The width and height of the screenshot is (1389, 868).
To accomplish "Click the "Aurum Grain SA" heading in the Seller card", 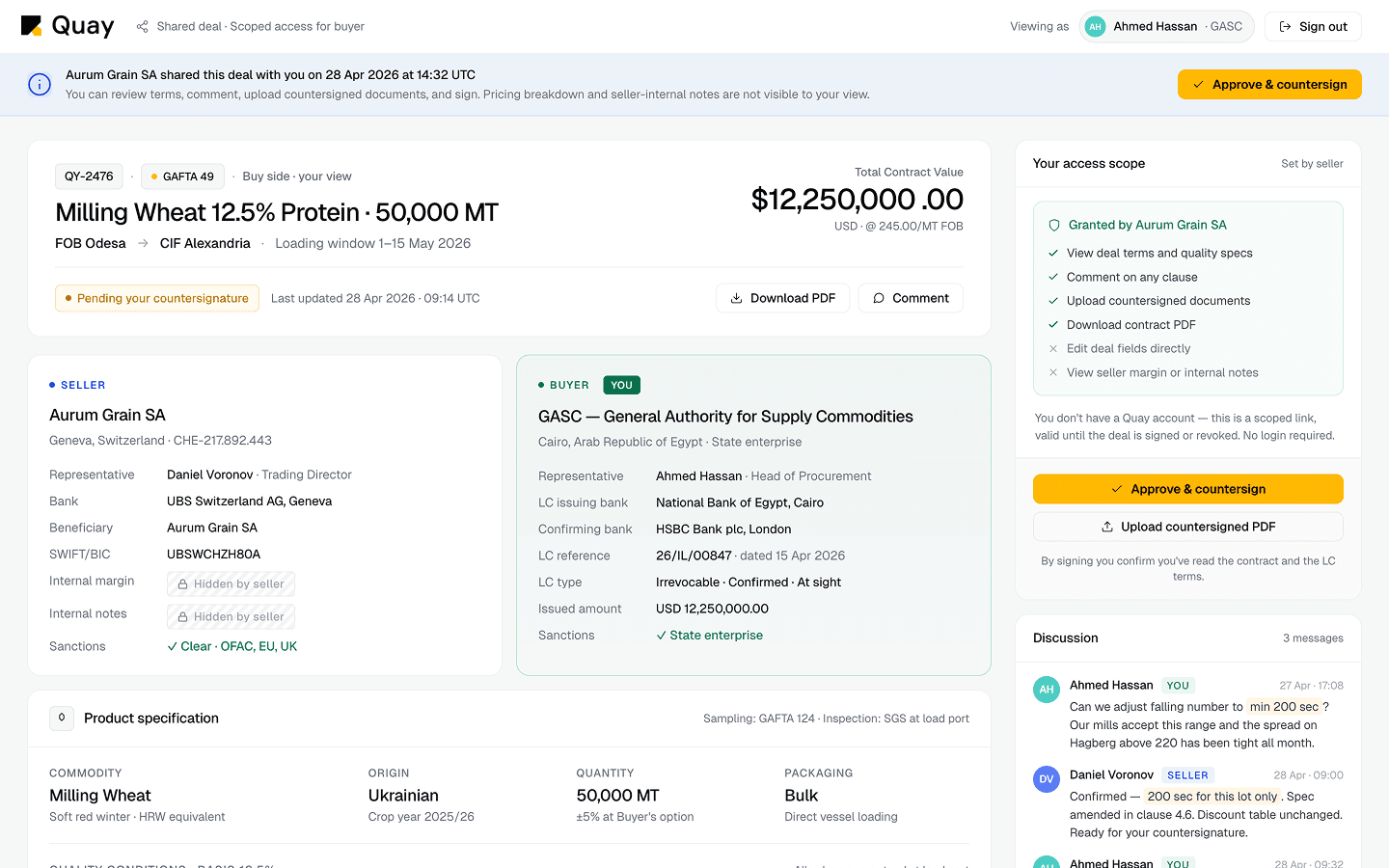I will (x=108, y=416).
